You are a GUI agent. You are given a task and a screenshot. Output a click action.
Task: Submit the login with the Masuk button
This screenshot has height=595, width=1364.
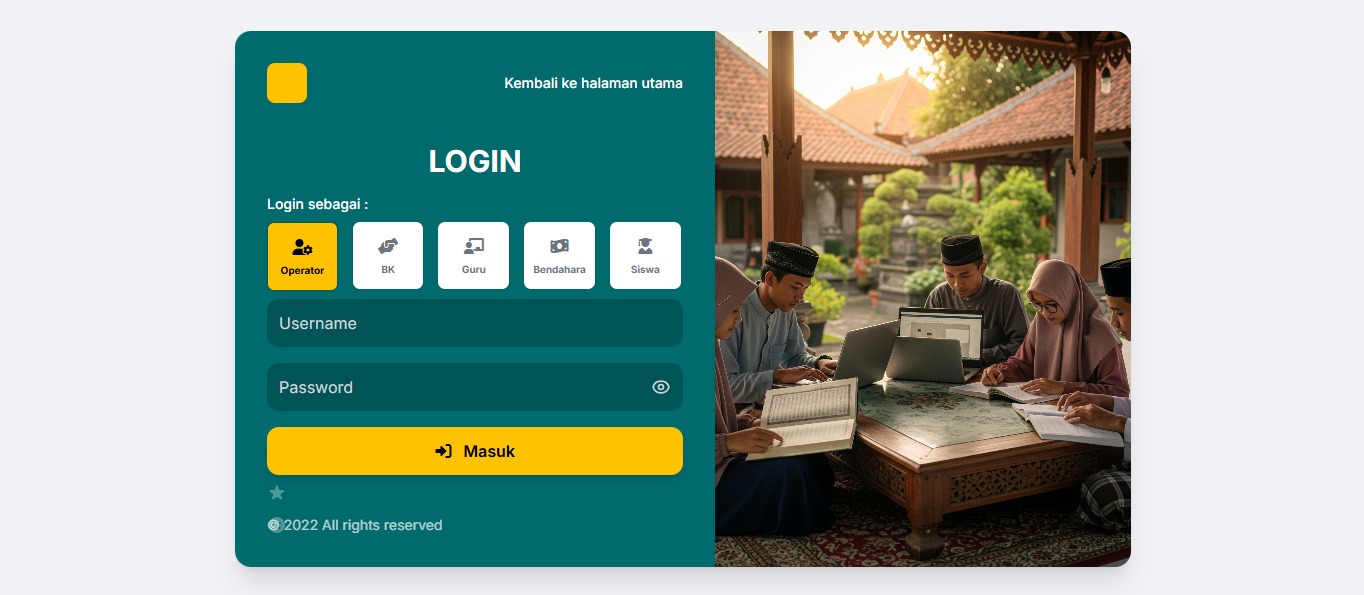475,451
